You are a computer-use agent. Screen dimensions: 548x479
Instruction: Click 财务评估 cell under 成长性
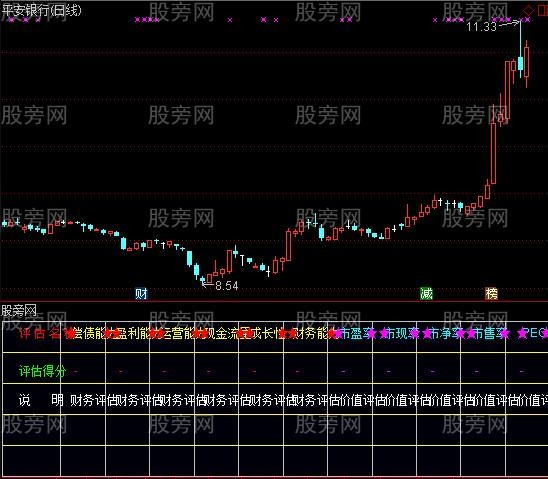click(x=273, y=400)
